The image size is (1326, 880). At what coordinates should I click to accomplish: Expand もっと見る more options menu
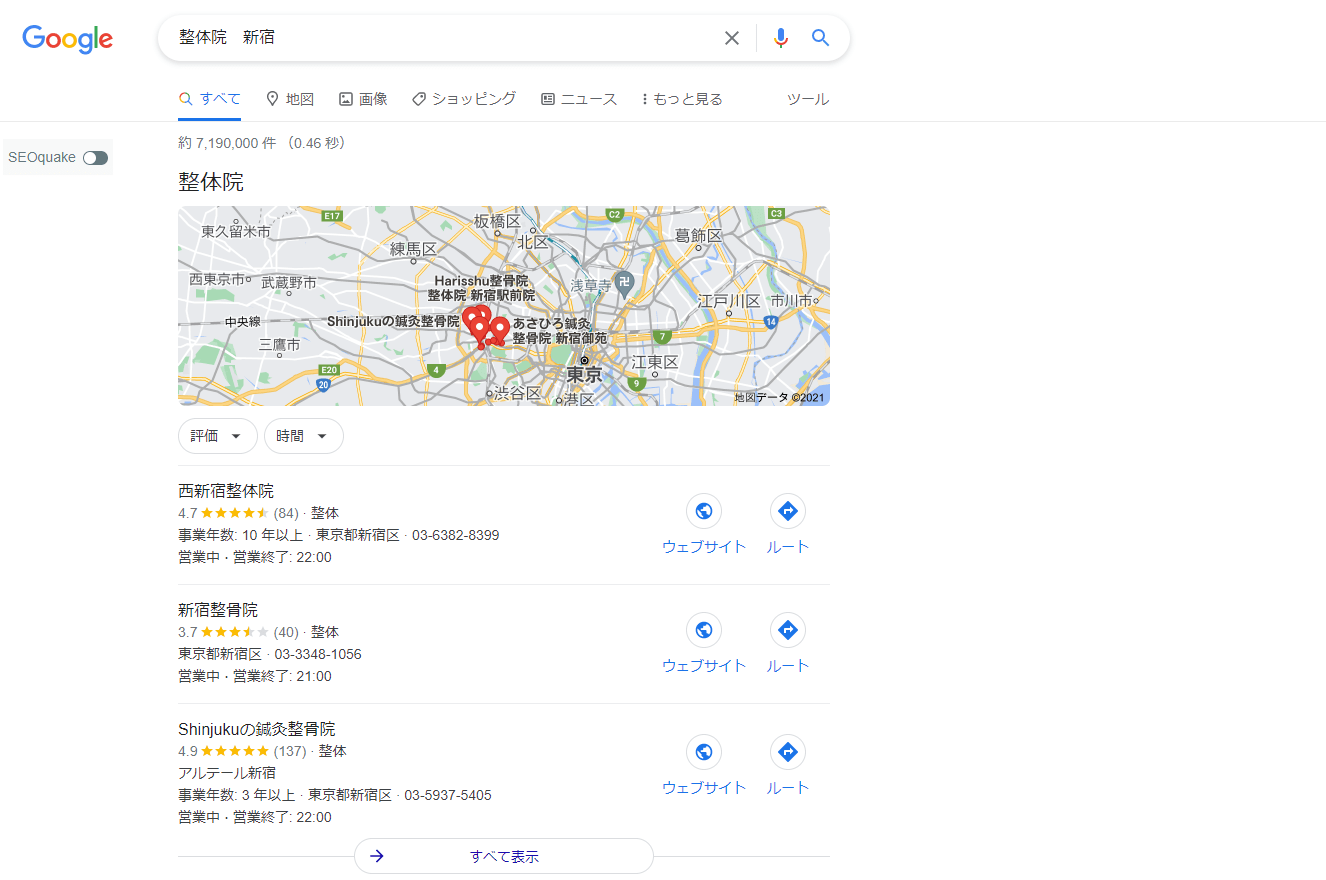[x=682, y=99]
